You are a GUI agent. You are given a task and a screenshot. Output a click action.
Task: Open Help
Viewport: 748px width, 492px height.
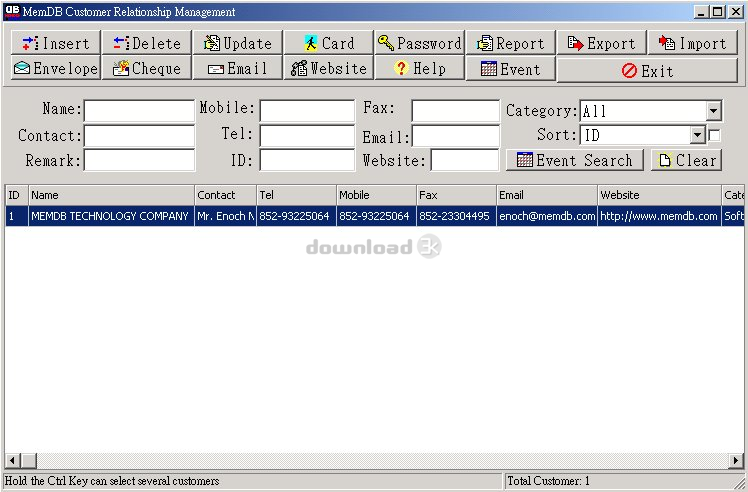click(x=419, y=68)
